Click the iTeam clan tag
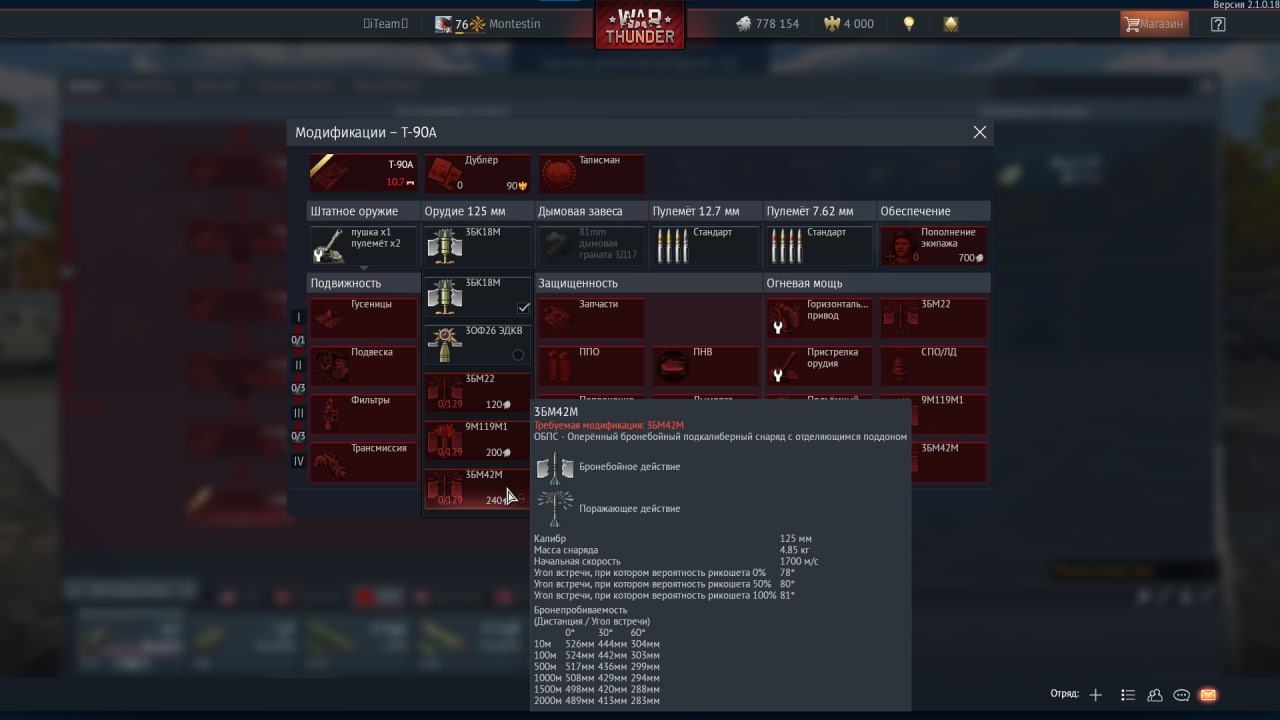 click(385, 24)
